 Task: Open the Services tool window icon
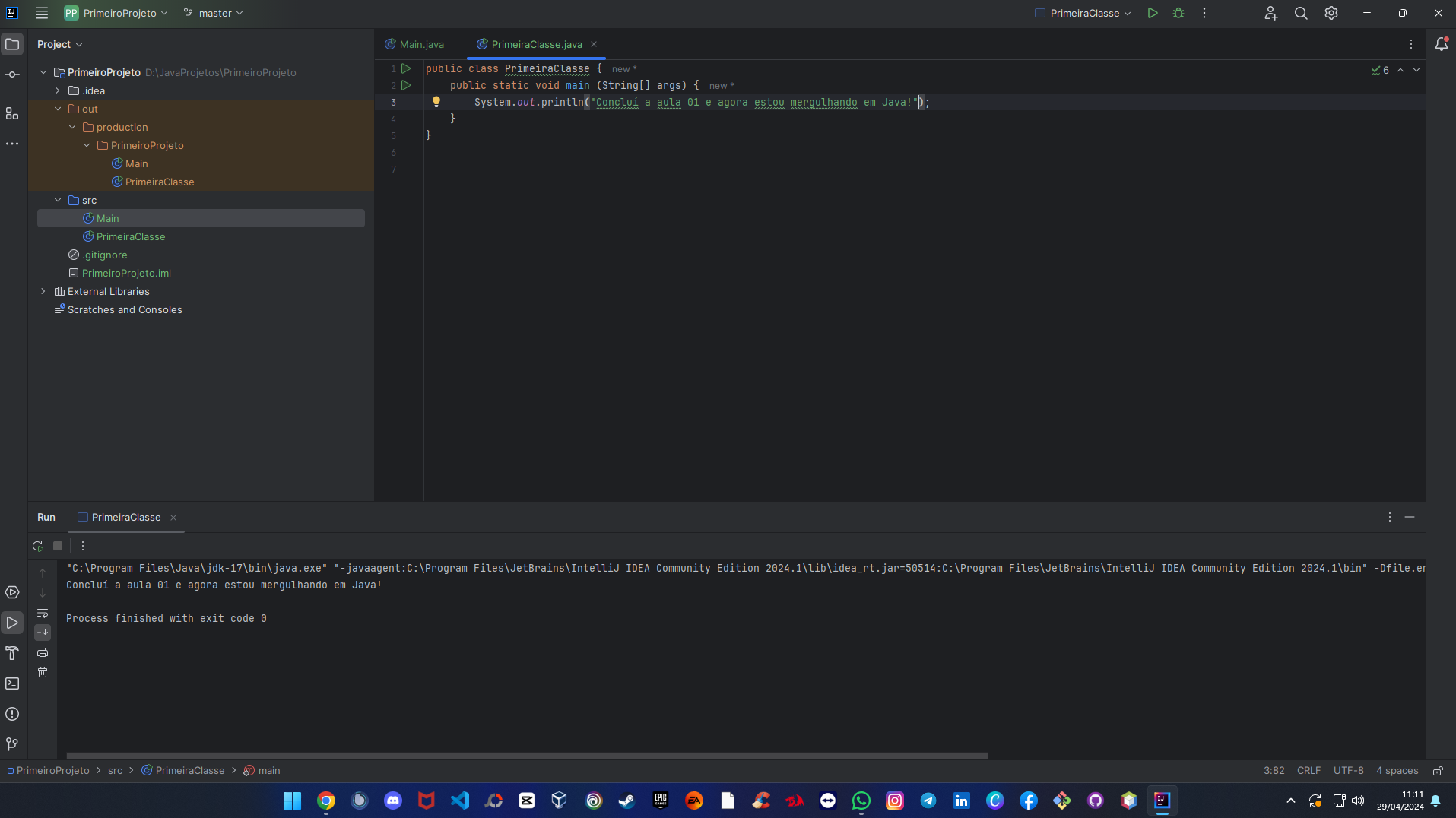(12, 592)
